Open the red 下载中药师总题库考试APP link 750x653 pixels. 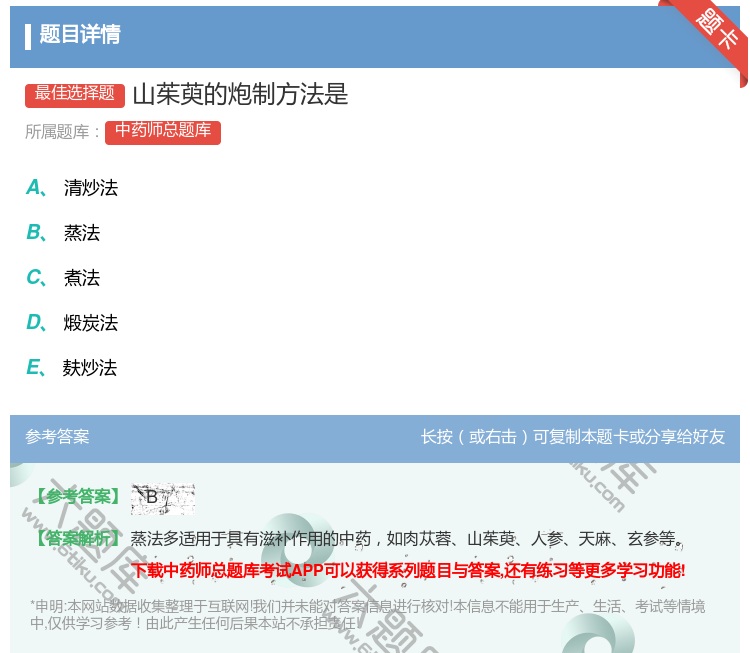(408, 570)
